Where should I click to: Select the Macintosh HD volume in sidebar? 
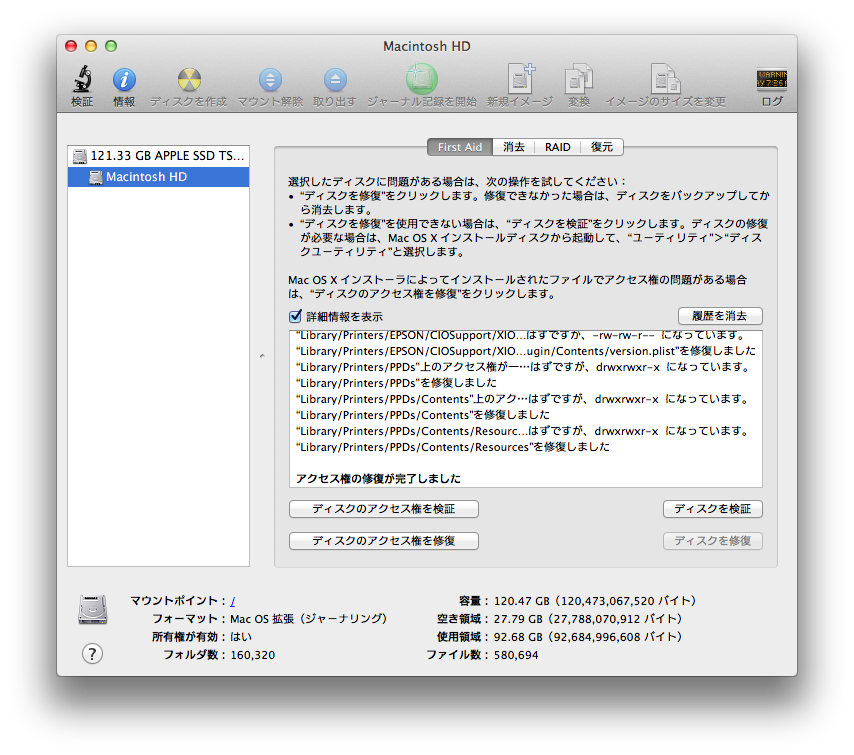[x=158, y=177]
